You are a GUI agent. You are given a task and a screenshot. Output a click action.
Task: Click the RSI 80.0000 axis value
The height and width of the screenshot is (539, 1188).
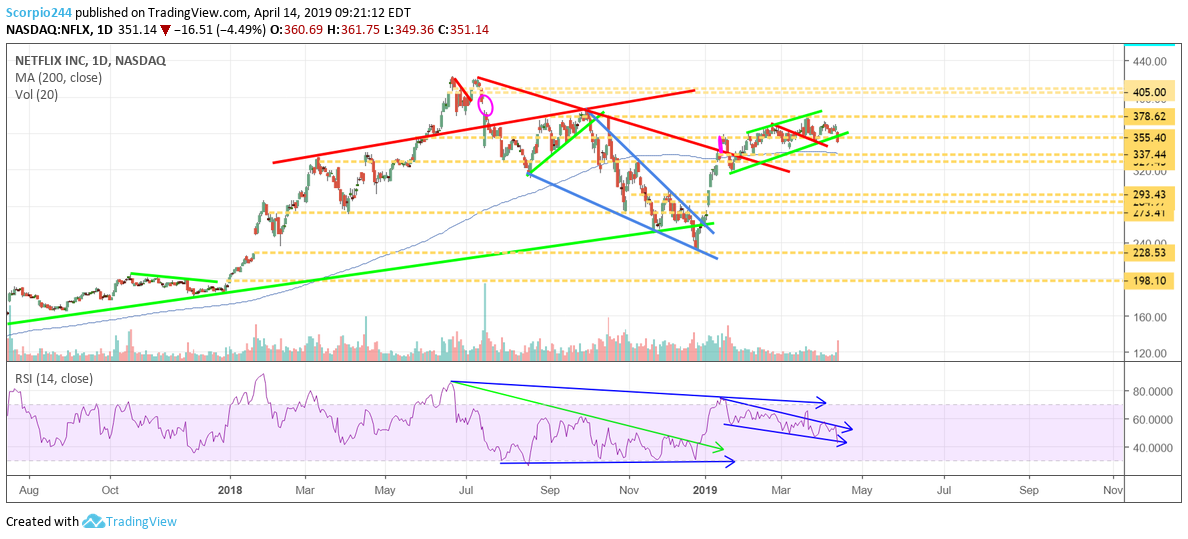click(1155, 392)
